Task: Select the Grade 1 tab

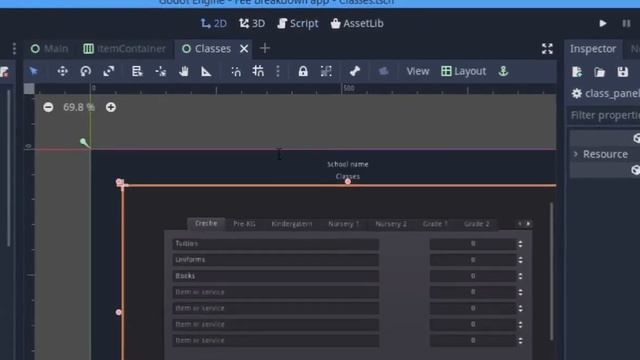Action: point(435,224)
